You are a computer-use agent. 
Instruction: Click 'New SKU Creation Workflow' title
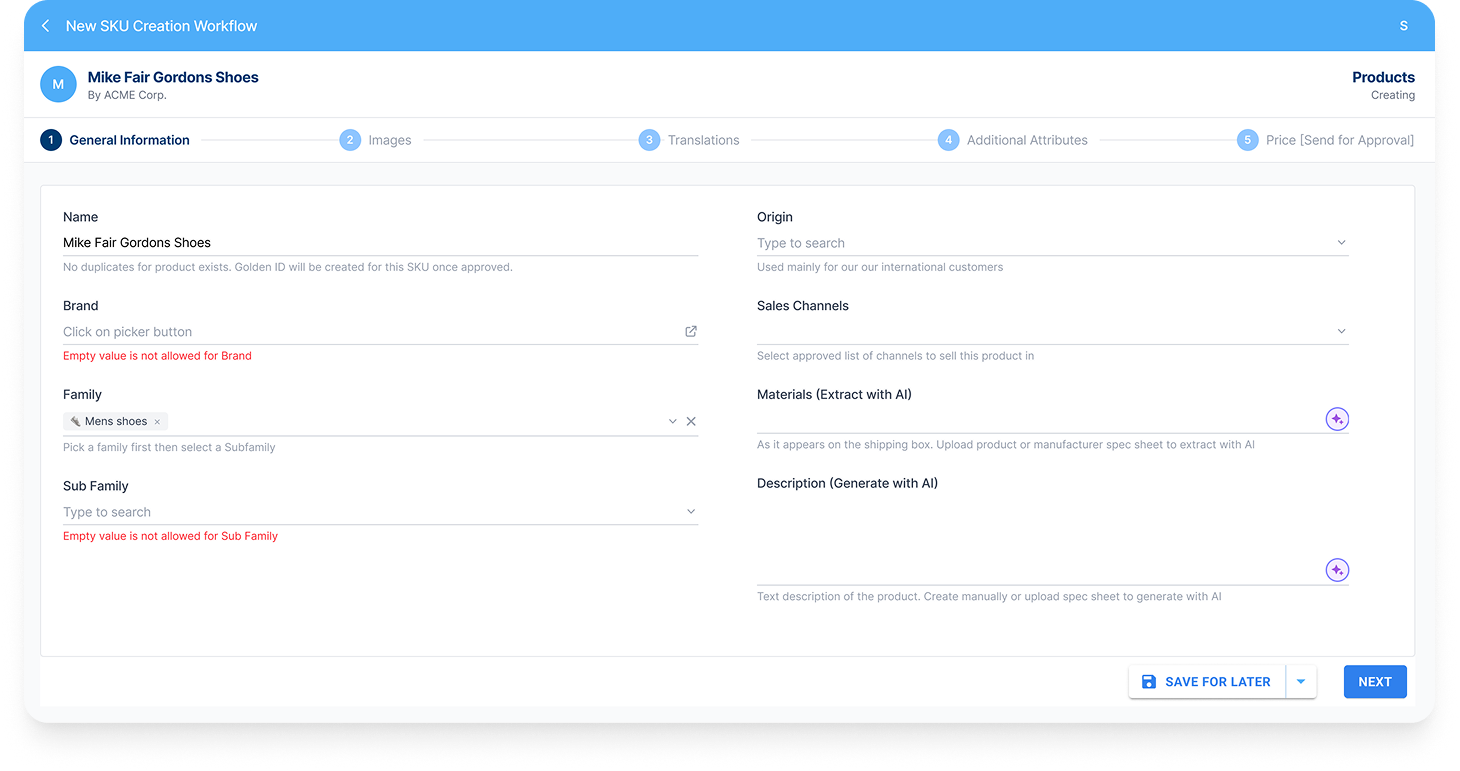tap(161, 26)
